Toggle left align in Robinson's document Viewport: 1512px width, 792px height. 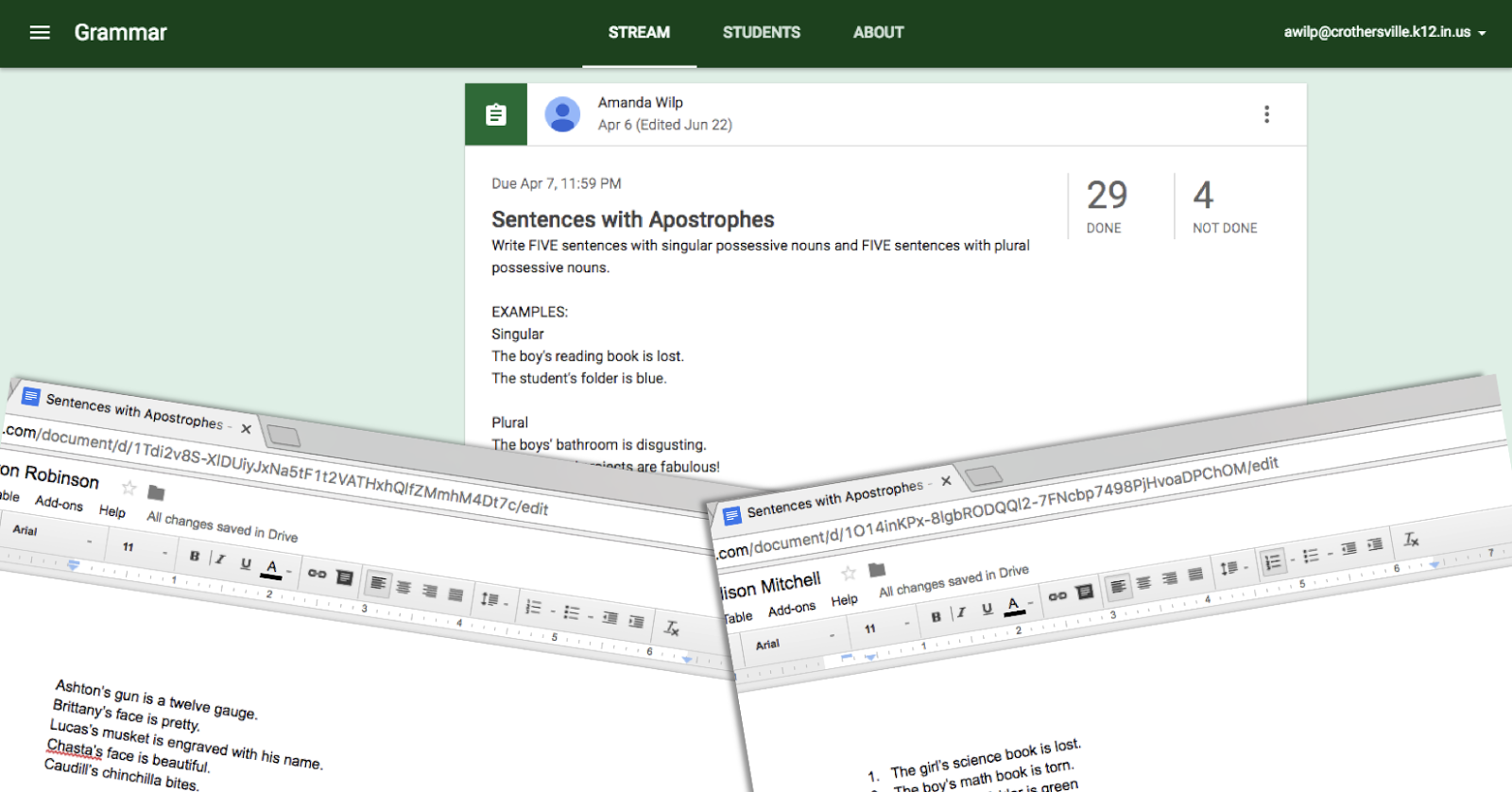coord(378,583)
